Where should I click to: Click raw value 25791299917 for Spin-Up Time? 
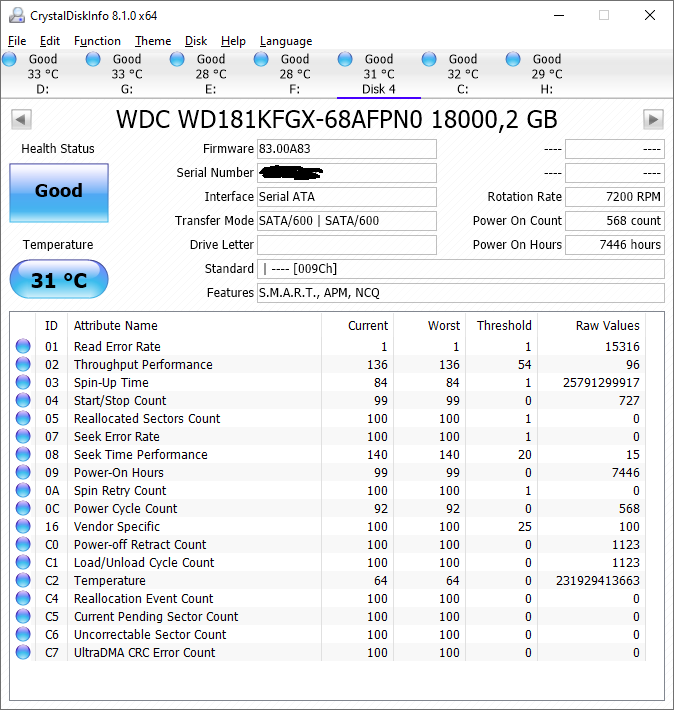[601, 383]
